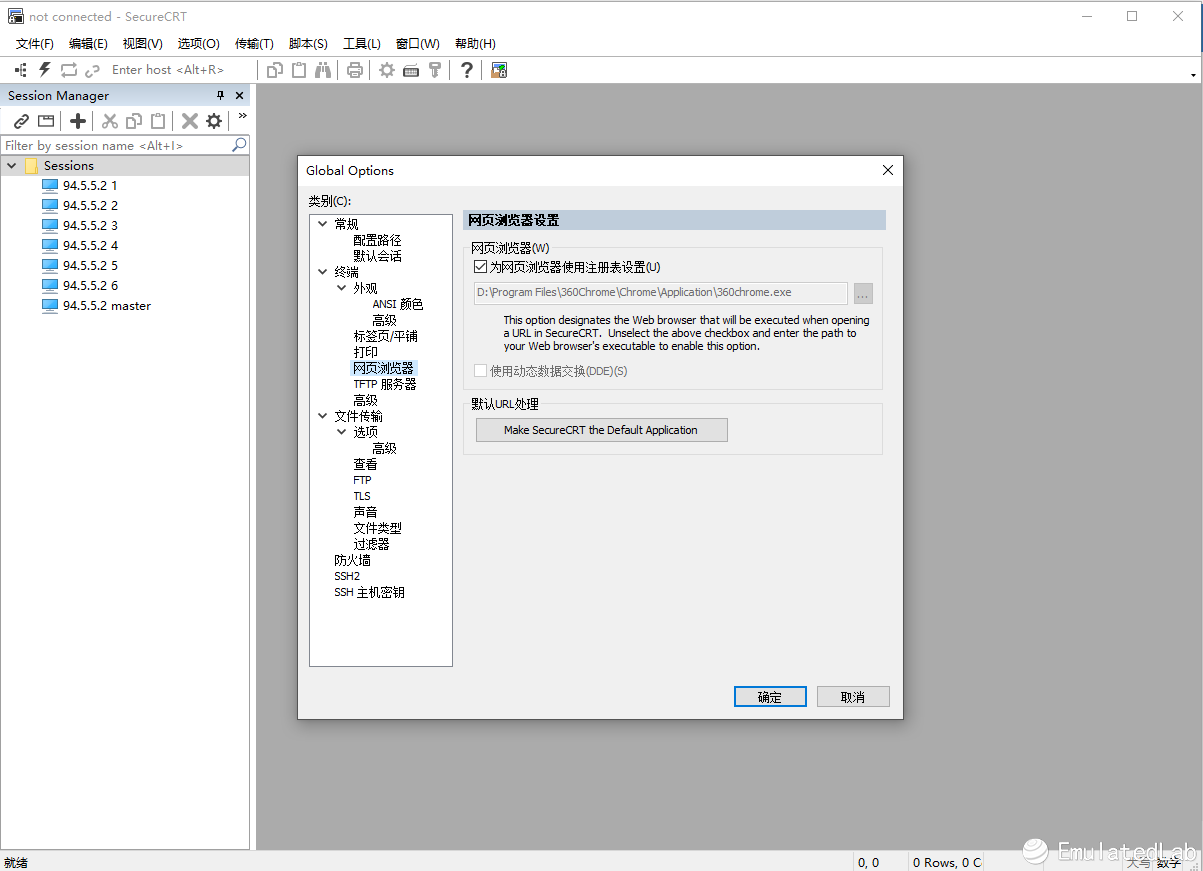Click the Keymap Editor keyboard icon
Screen dimensions: 1203x871
(x=411, y=70)
